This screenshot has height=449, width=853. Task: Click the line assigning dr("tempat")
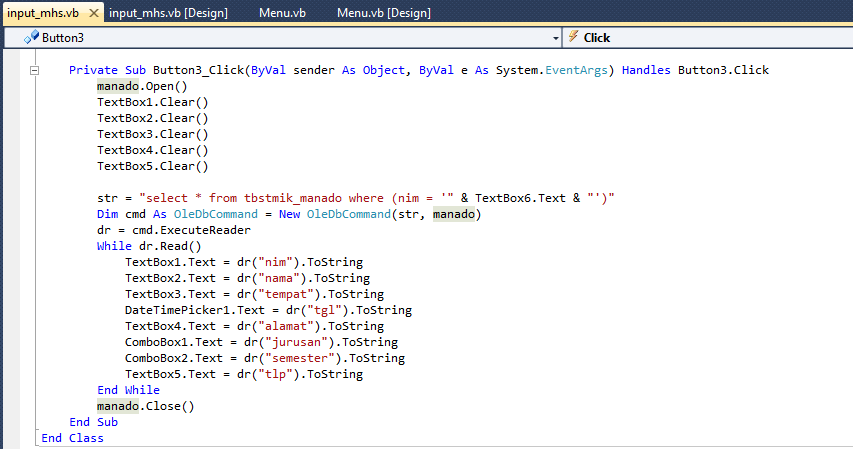255,294
